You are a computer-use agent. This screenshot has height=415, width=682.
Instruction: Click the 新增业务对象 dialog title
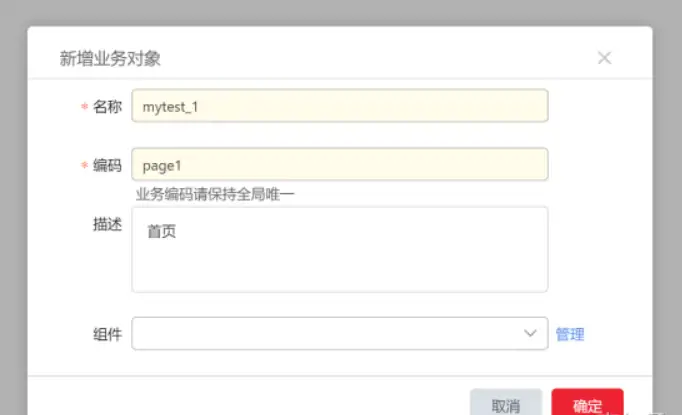click(x=110, y=58)
